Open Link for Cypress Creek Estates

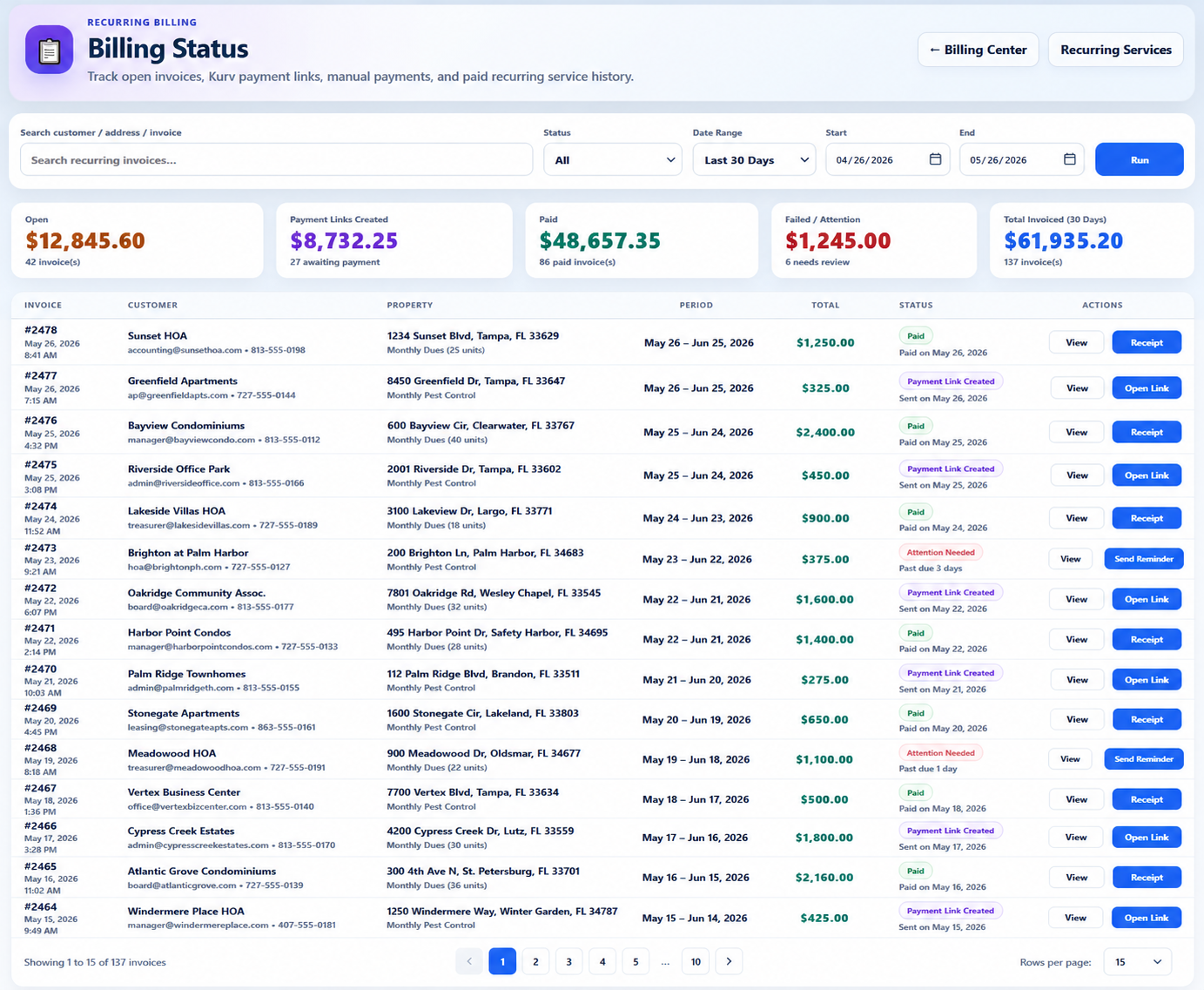coord(1147,838)
